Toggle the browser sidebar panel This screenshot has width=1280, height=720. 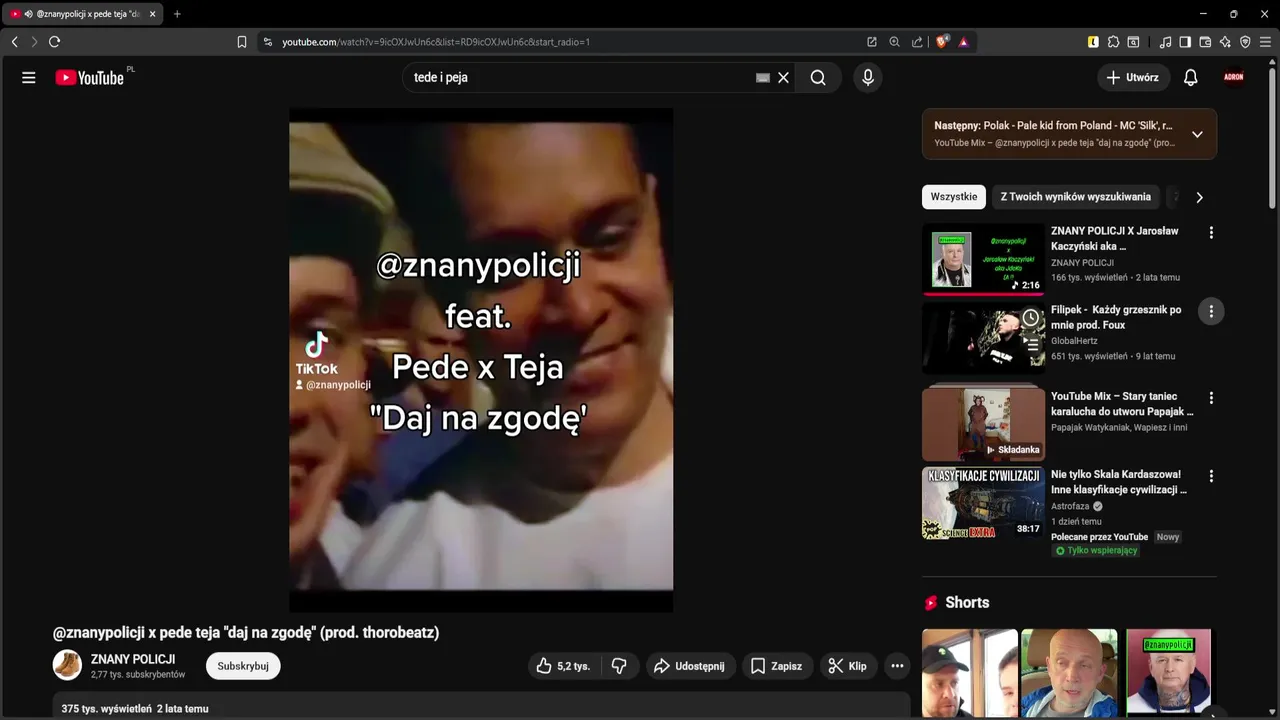click(x=1185, y=42)
